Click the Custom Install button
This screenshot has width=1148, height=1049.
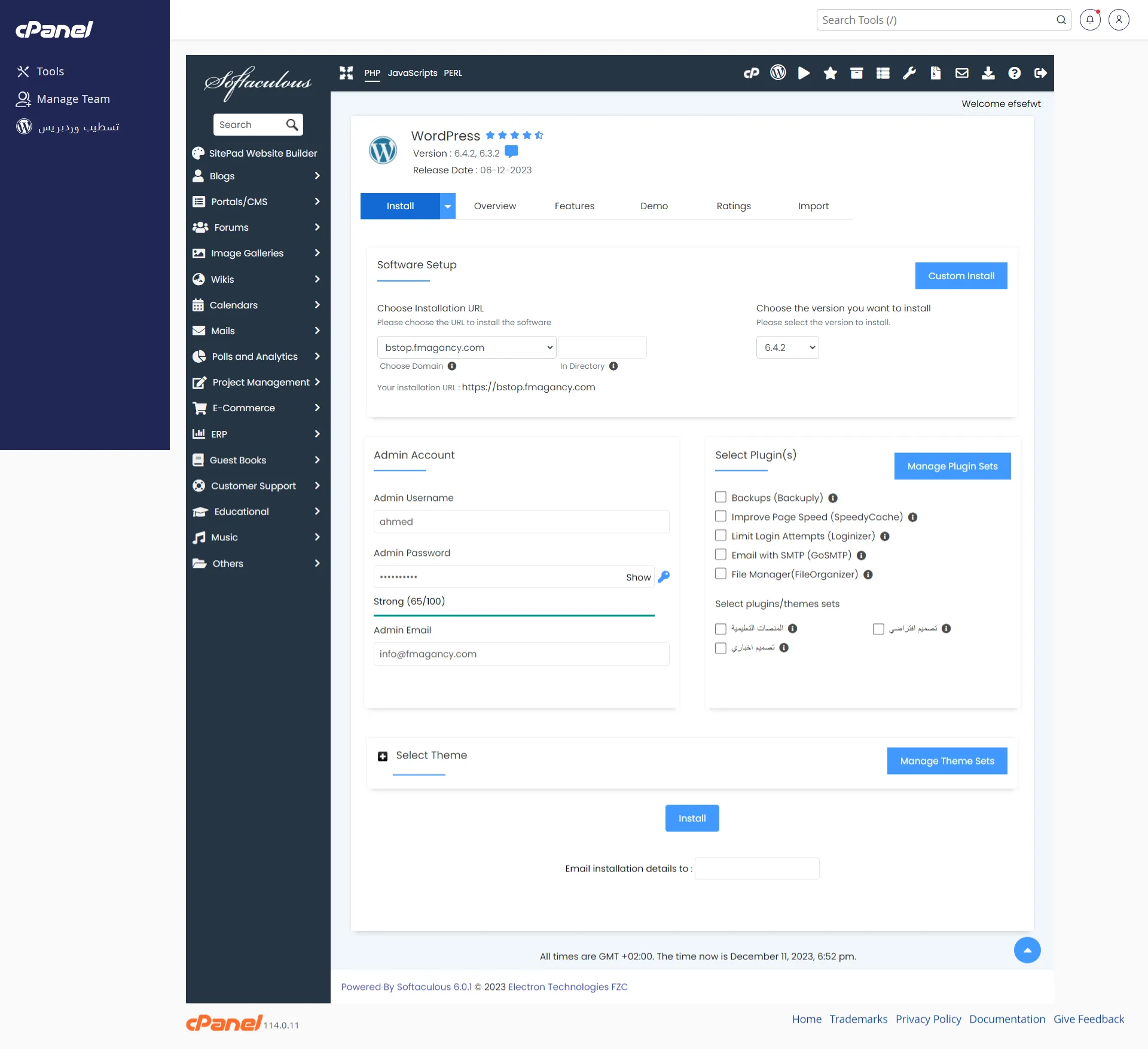click(x=960, y=276)
